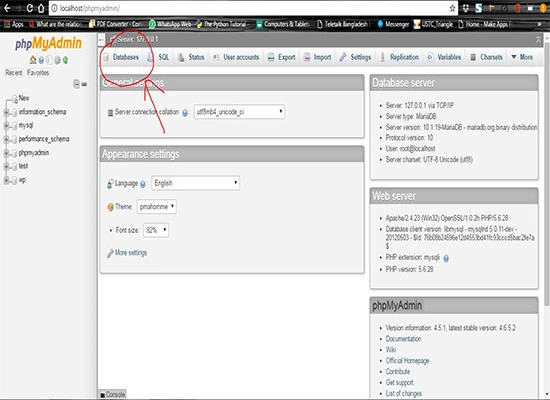Expand the phpmyadmin database node
The height and width of the screenshot is (400, 550).
click(6, 153)
